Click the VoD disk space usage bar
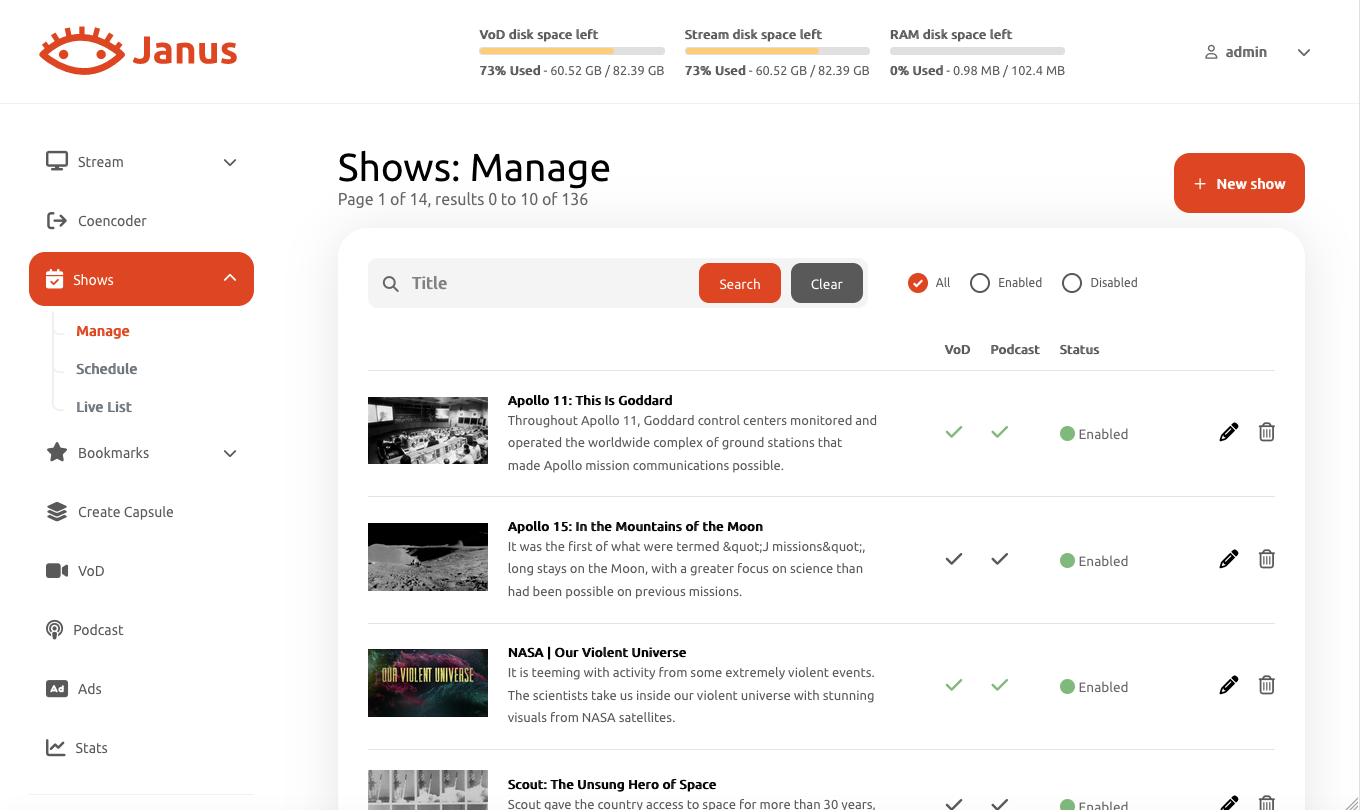1360x810 pixels. coord(572,50)
